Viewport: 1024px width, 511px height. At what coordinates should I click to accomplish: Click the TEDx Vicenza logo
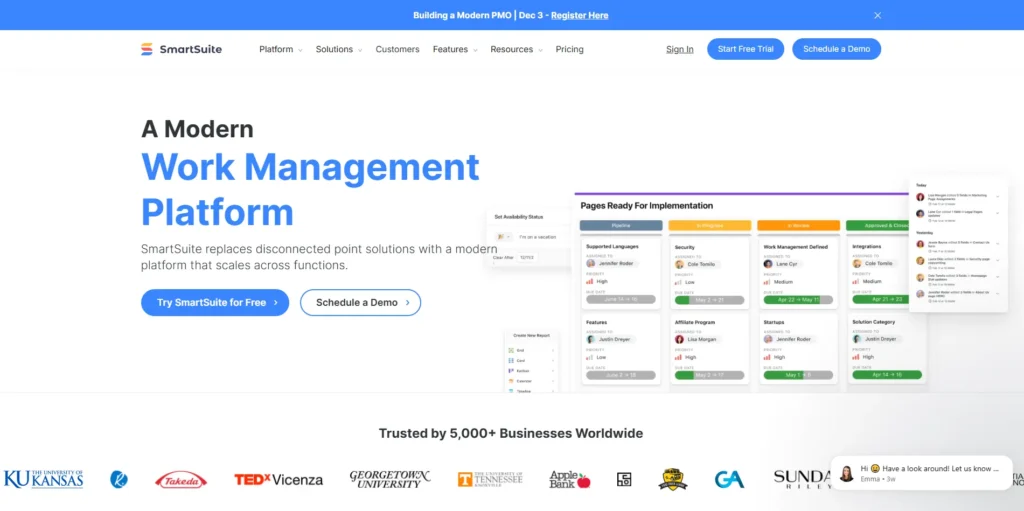click(278, 480)
